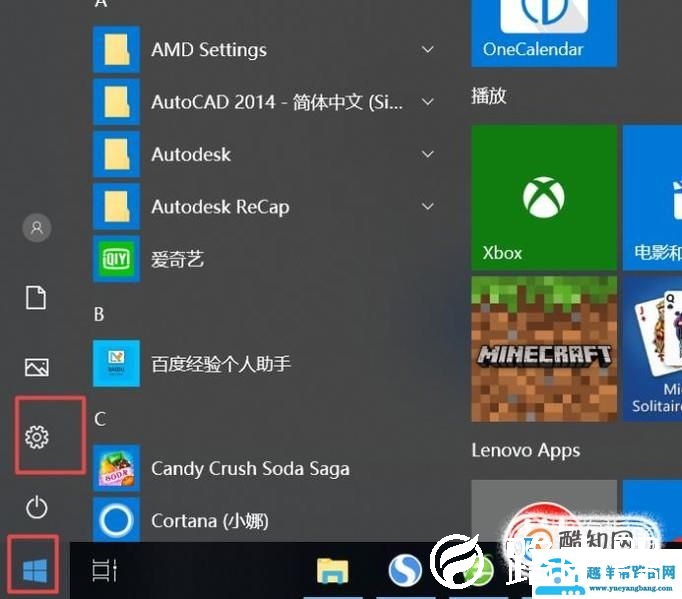Screen dimensions: 682x599
Task: Expand the Autodesk folder chevron
Action: [428, 154]
